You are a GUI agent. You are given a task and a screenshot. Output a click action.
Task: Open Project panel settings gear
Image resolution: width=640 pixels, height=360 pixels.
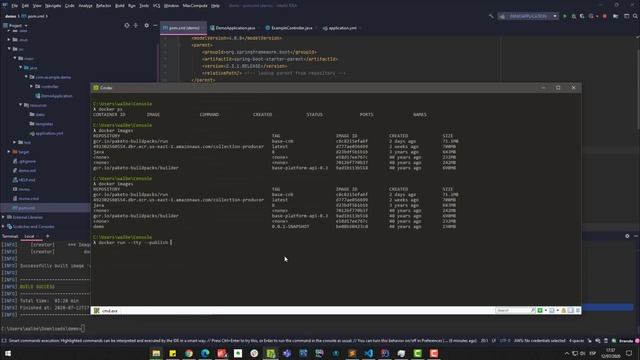[147, 25]
